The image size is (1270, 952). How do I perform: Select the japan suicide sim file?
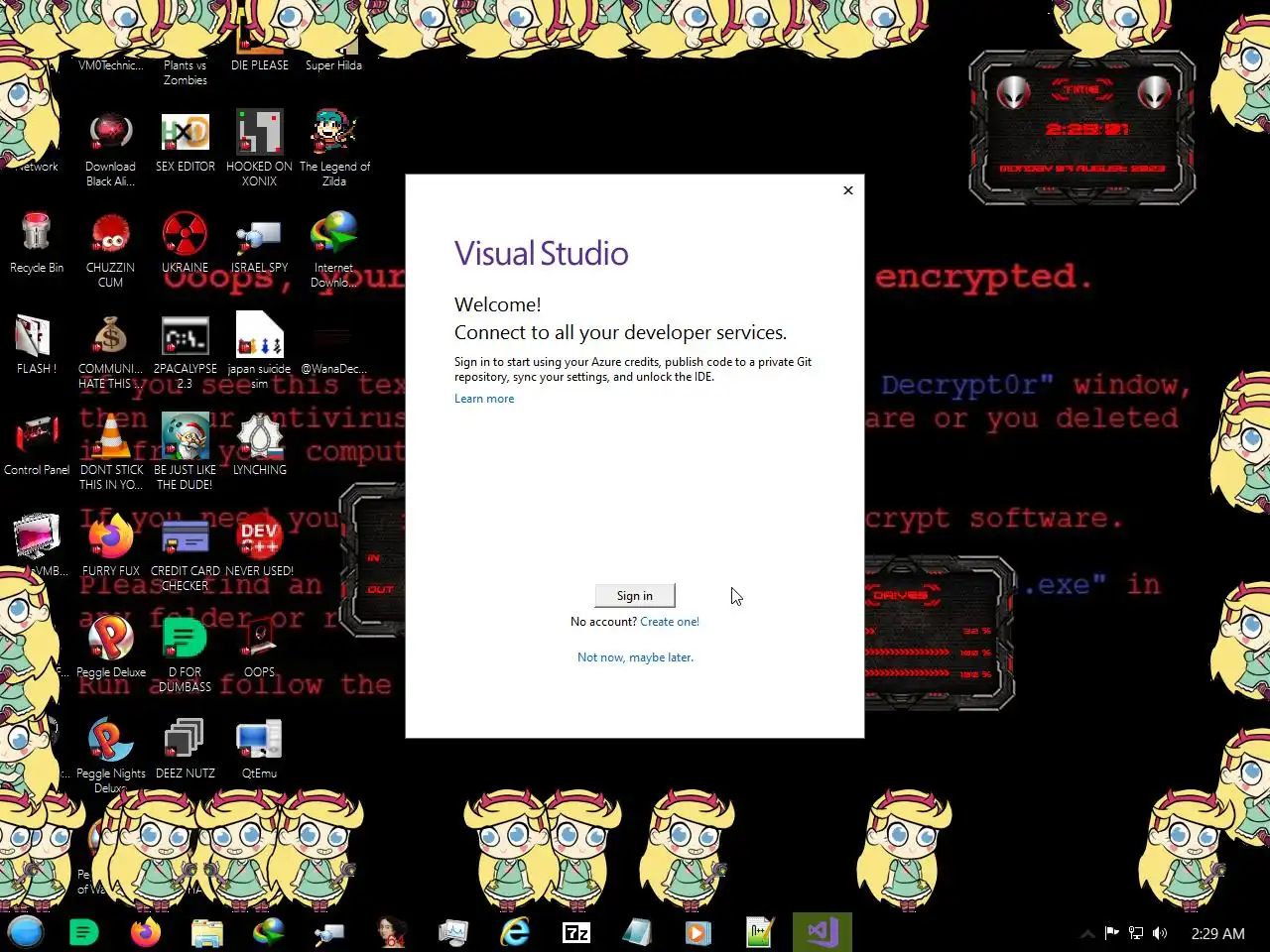pos(259,351)
